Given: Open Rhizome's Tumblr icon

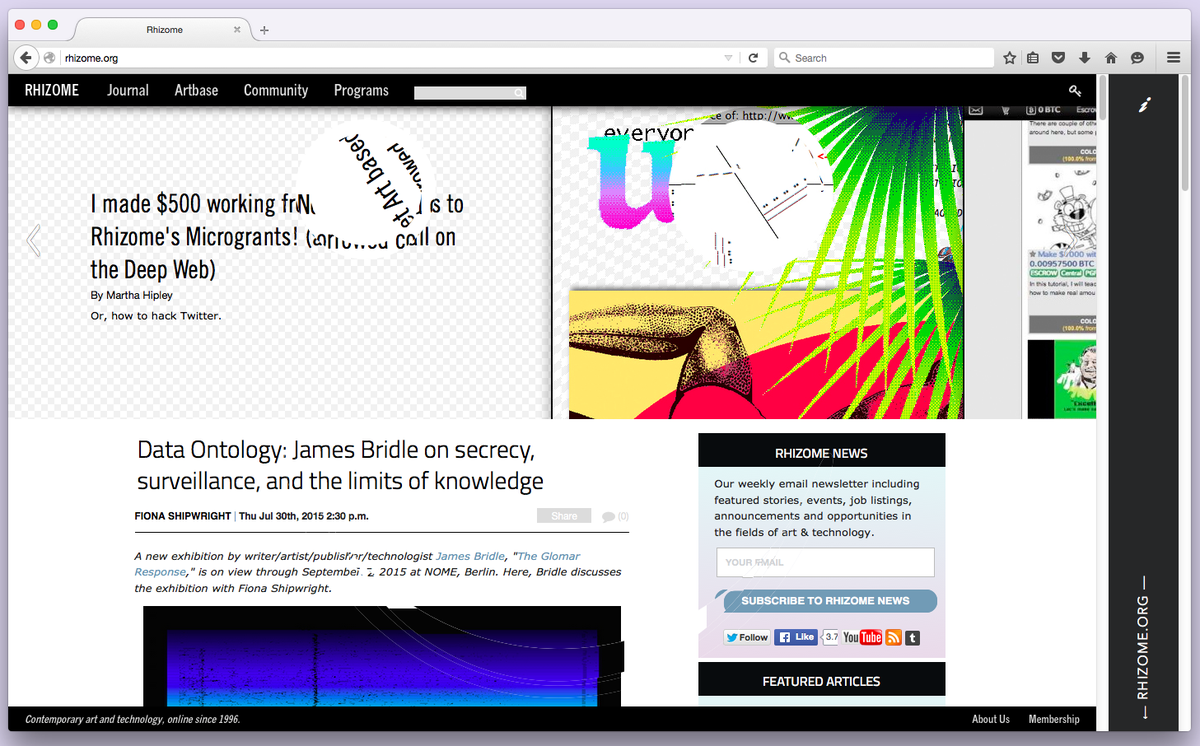Looking at the screenshot, I should [x=912, y=637].
